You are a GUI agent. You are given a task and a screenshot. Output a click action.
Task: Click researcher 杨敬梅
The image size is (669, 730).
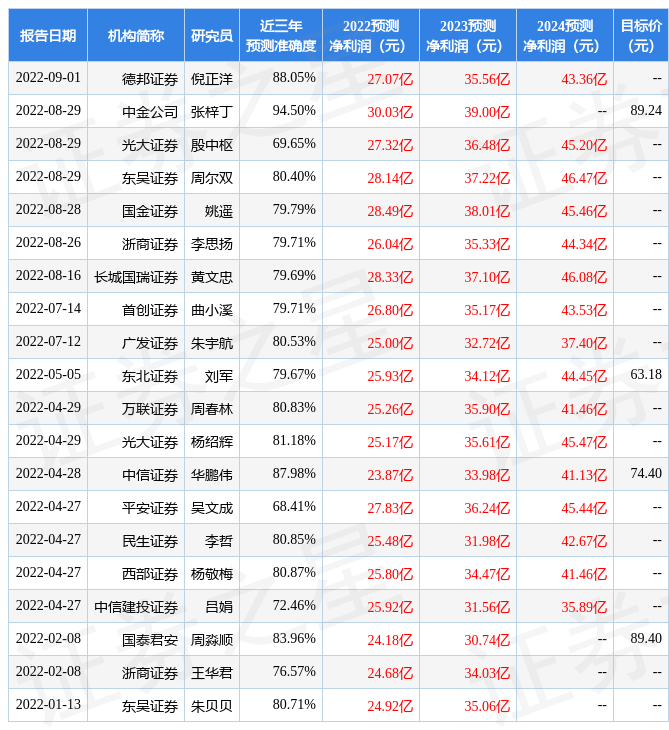click(x=212, y=574)
